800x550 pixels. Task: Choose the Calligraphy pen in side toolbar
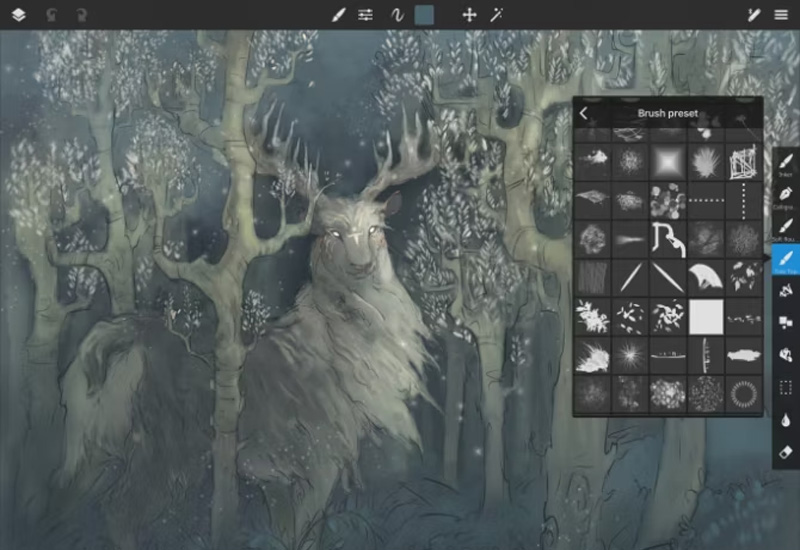[x=786, y=196]
